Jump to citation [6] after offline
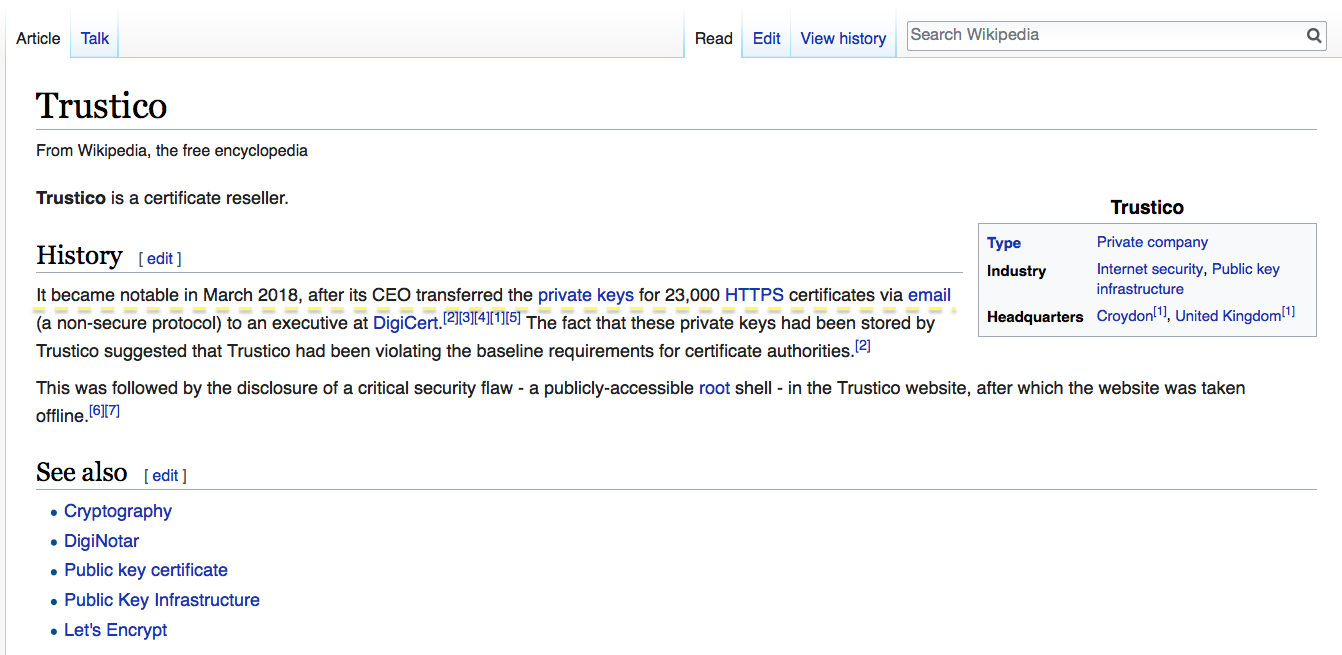Screen dimensions: 1342x655 [x=97, y=411]
